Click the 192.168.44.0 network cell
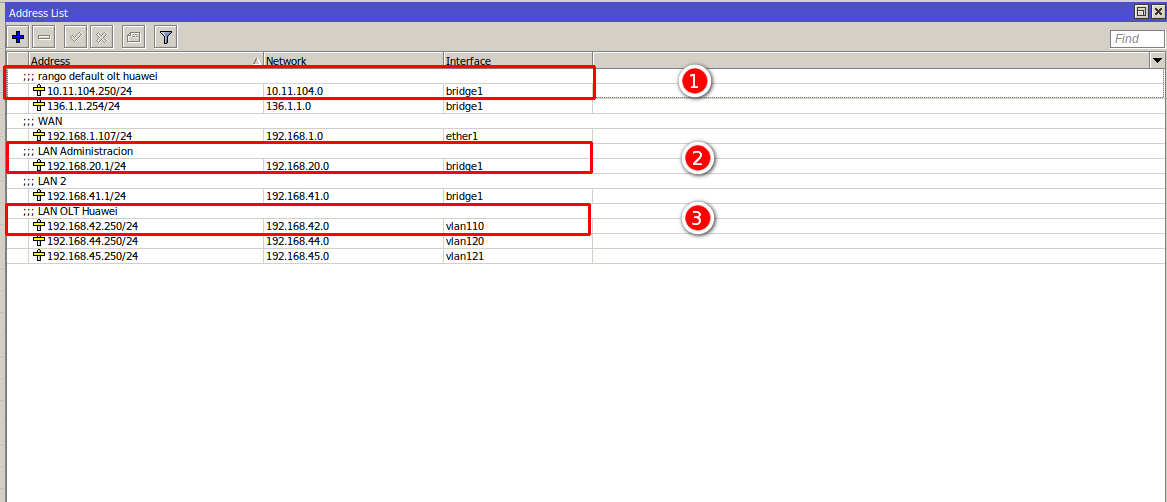The height and width of the screenshot is (502, 1167). coord(297,241)
